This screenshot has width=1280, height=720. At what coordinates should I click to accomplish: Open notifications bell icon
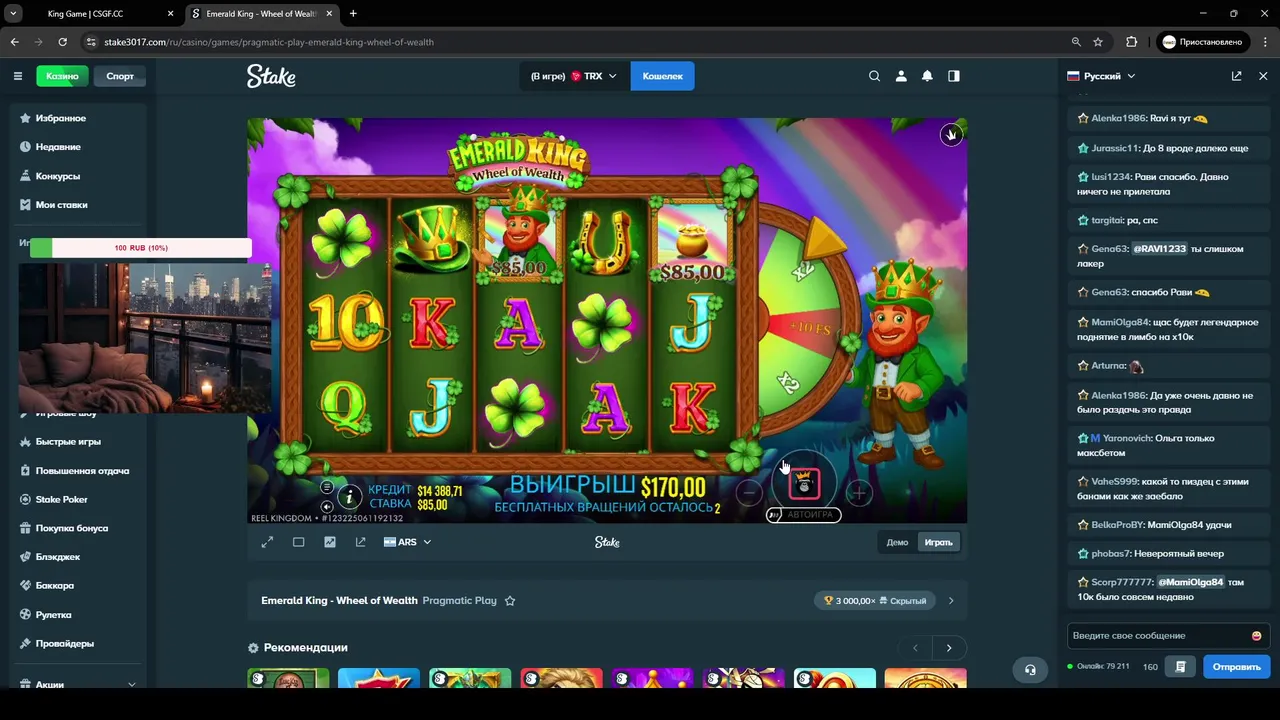[927, 76]
